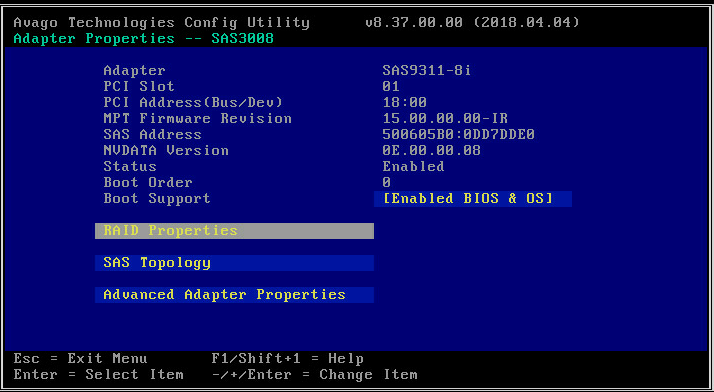Click the Enter = Select Item hint

tap(98, 375)
